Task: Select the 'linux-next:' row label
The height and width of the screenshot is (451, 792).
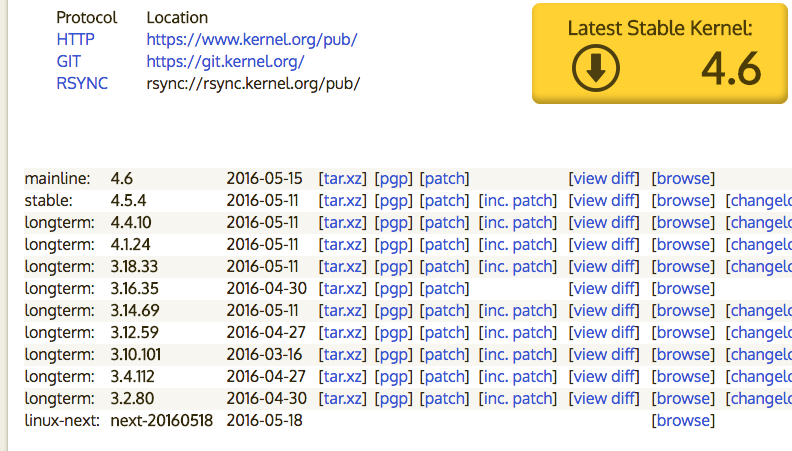Action: (62, 420)
